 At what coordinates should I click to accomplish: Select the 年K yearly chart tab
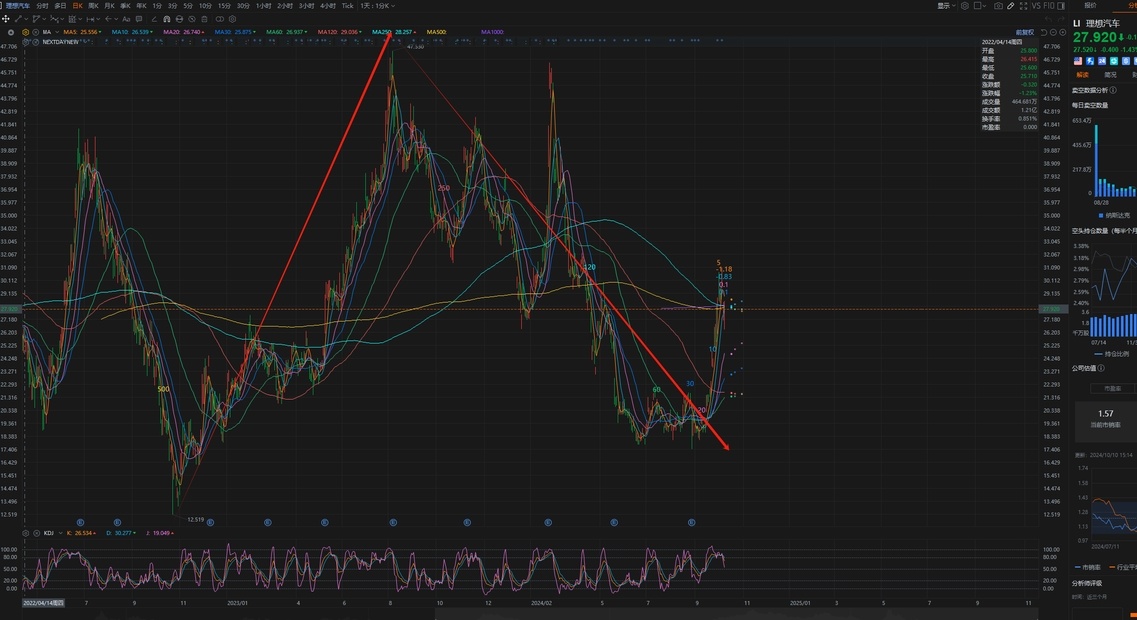(x=141, y=6)
